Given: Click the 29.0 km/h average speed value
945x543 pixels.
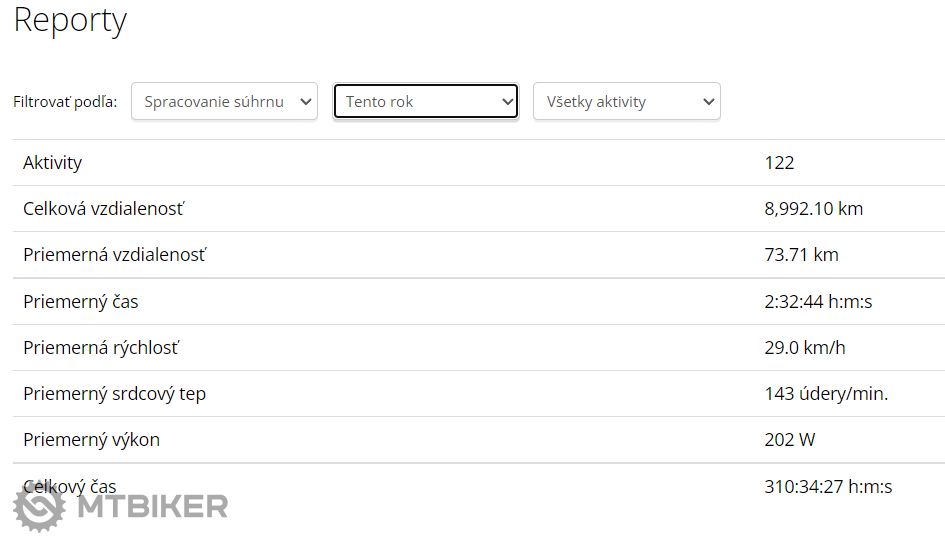Looking at the screenshot, I should point(802,348).
